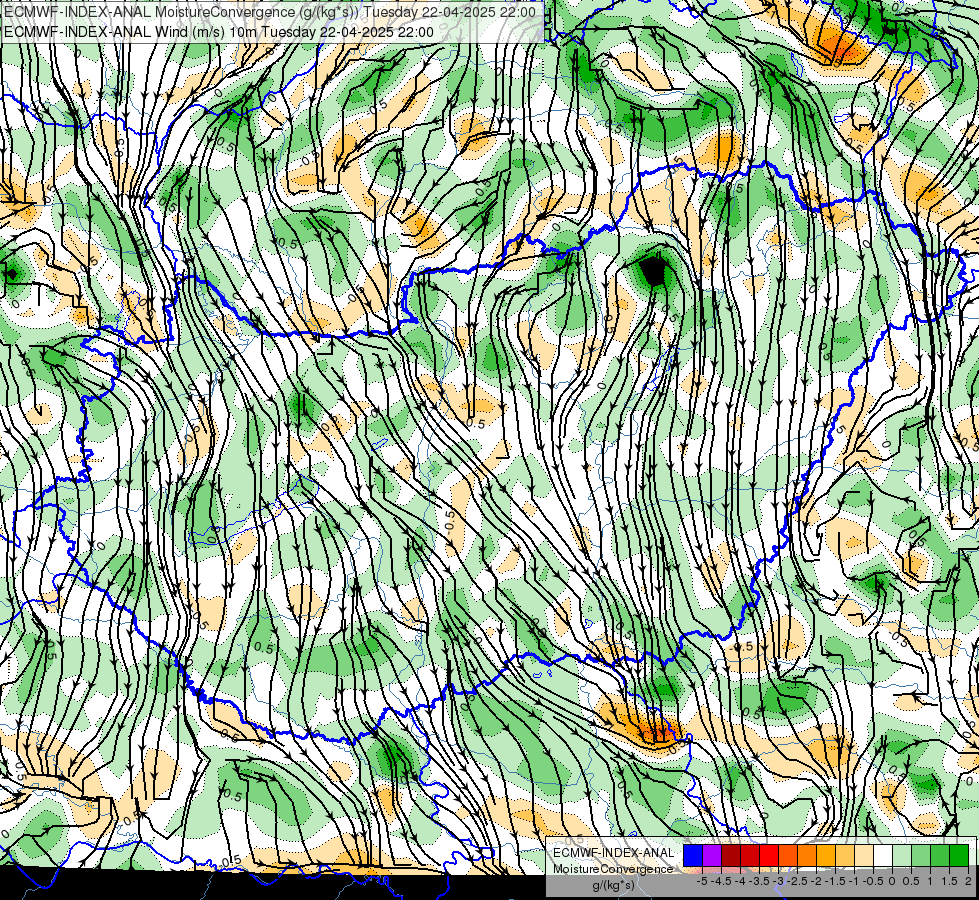This screenshot has width=979, height=900.
Task: Click the MoistureConvergence title line at top
Action: [x=270, y=12]
